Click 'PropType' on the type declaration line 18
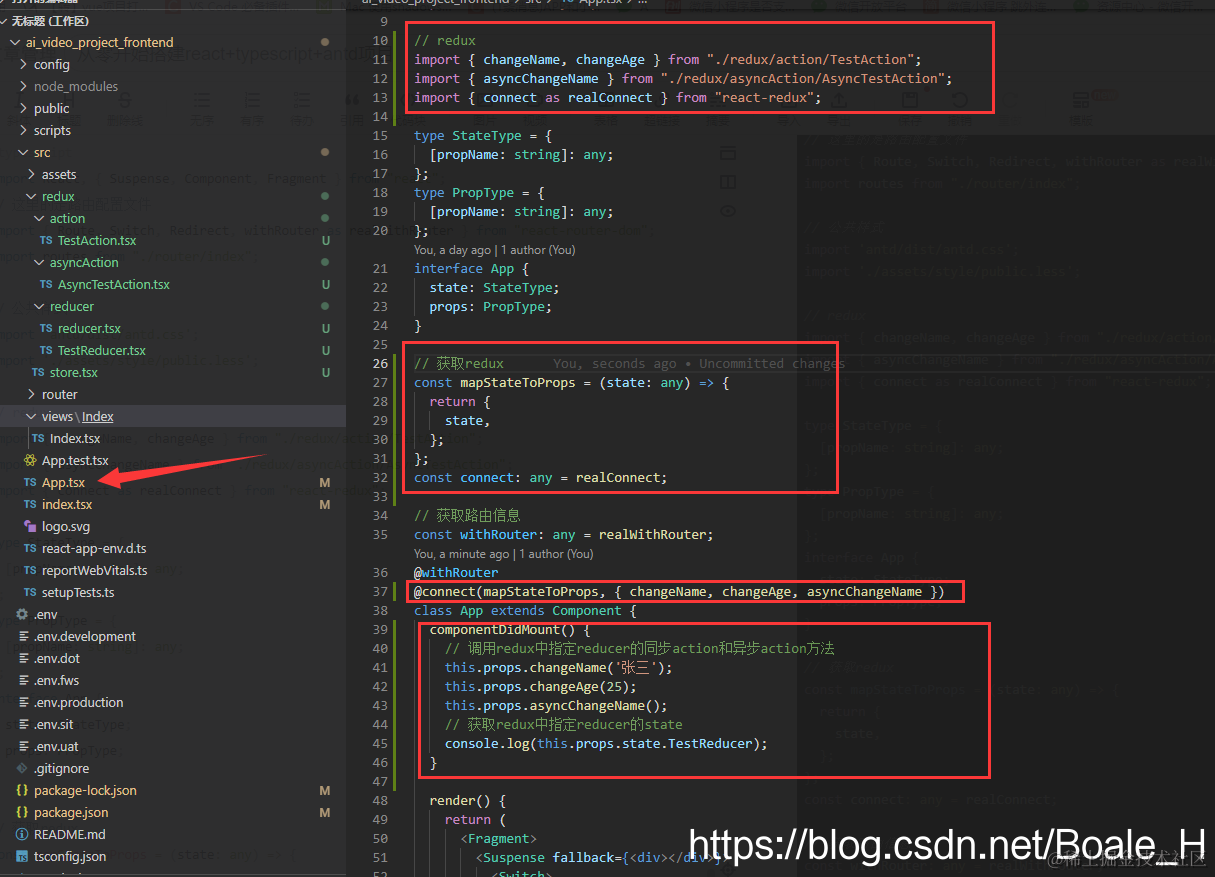This screenshot has width=1215, height=877. [483, 193]
